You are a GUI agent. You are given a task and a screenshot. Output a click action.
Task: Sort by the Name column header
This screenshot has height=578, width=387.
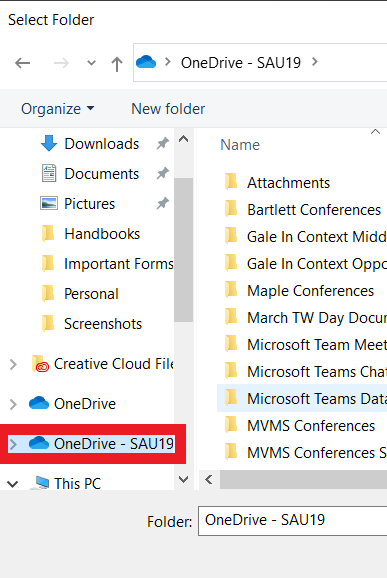(240, 145)
